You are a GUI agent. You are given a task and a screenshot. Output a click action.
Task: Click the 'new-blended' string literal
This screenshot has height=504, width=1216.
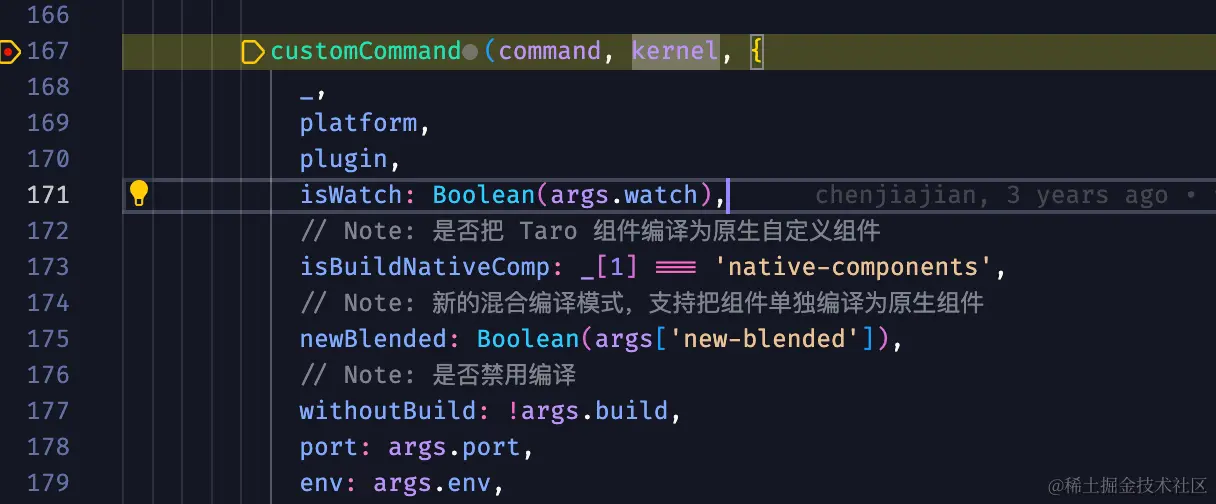(x=765, y=339)
